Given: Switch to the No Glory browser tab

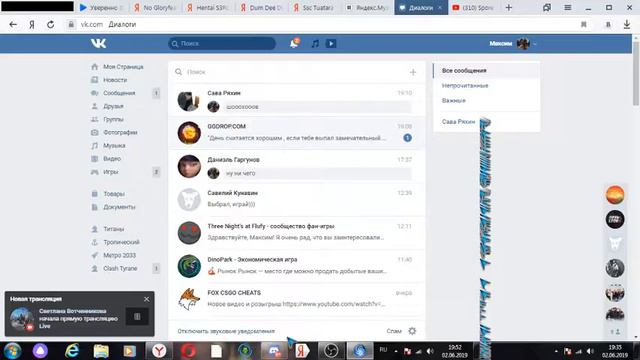Looking at the screenshot, I should (x=156, y=7).
